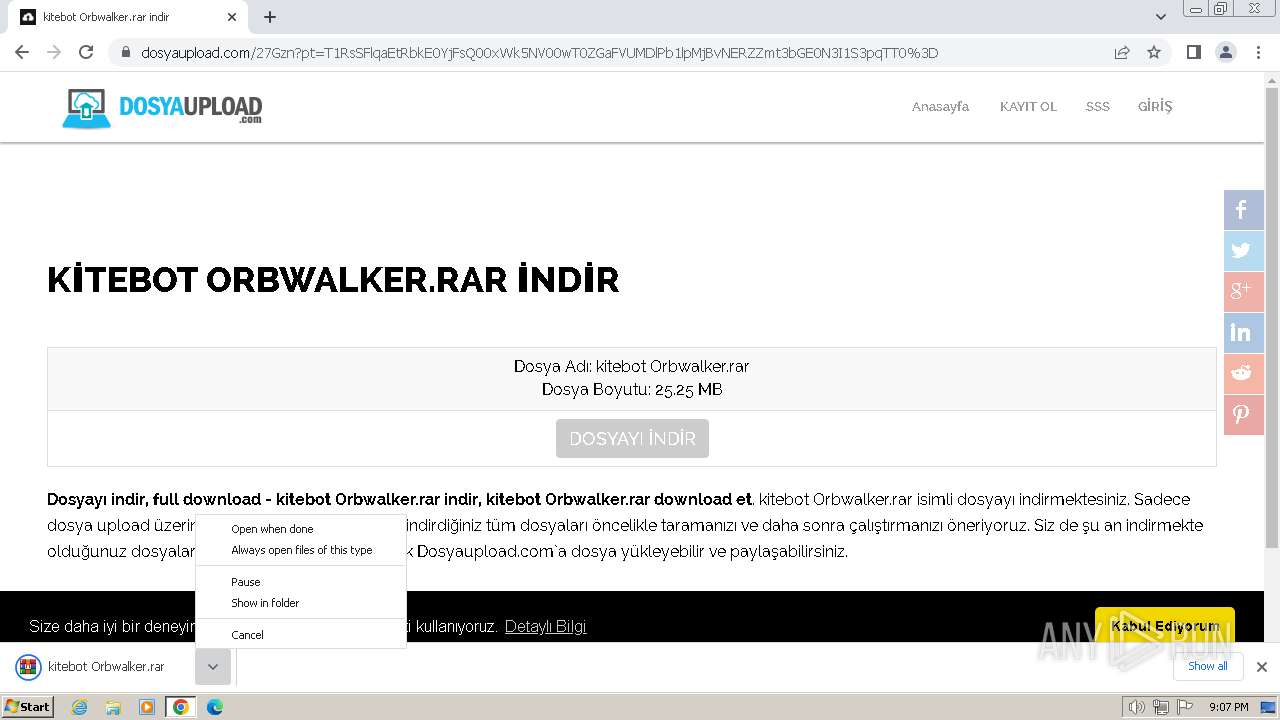
Task: Open the Chrome profile avatar
Action: point(1225,52)
